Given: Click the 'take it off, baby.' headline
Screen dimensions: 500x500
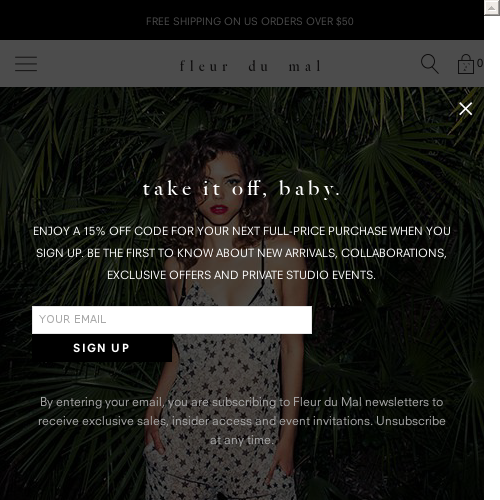Looking at the screenshot, I should (242, 189).
